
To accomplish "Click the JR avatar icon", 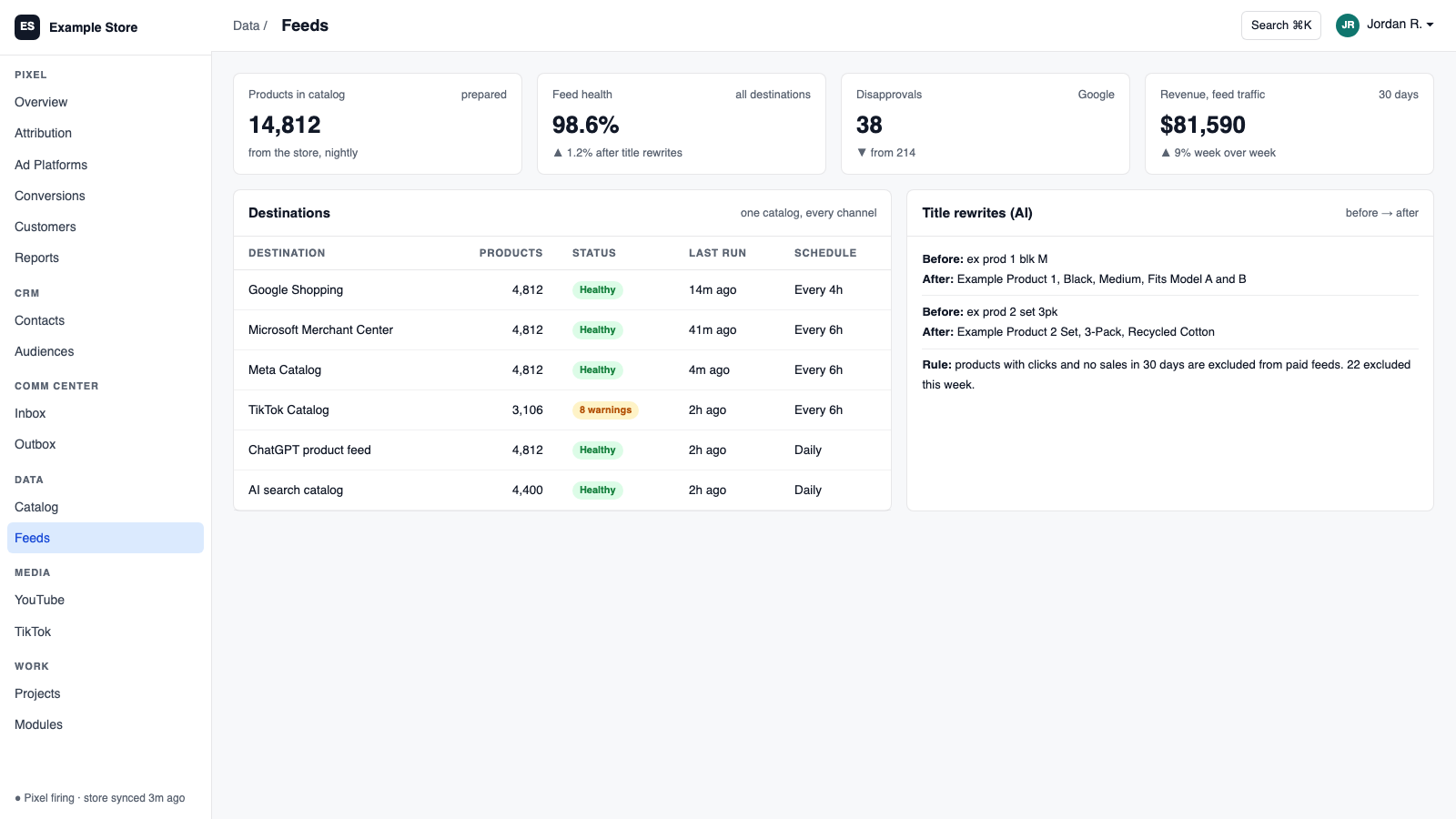I will (x=1348, y=25).
